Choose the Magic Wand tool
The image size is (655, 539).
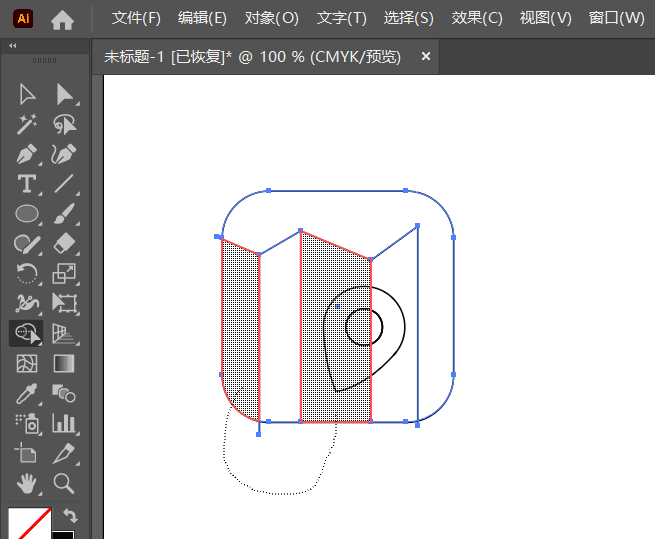(x=27, y=124)
